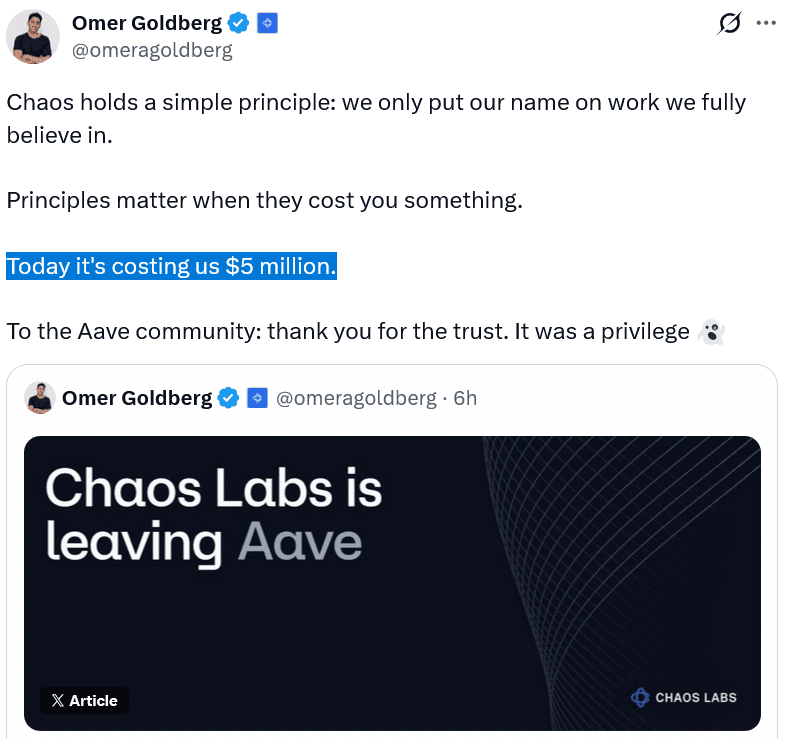Click the verified badge in the quoted post
The height and width of the screenshot is (739, 785).
[228, 398]
